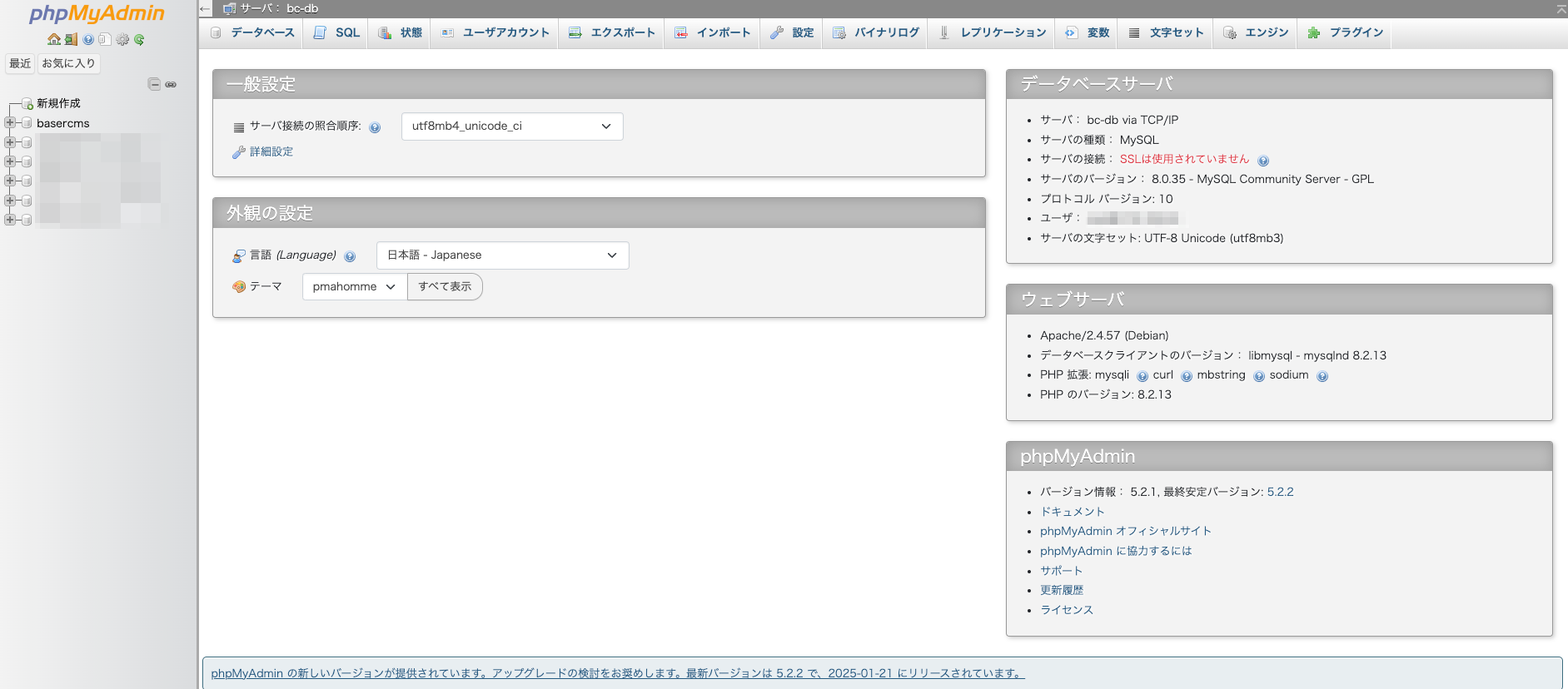Open the MySQL documentation pages icon
The width and height of the screenshot is (1568, 689).
pyautogui.click(x=104, y=39)
